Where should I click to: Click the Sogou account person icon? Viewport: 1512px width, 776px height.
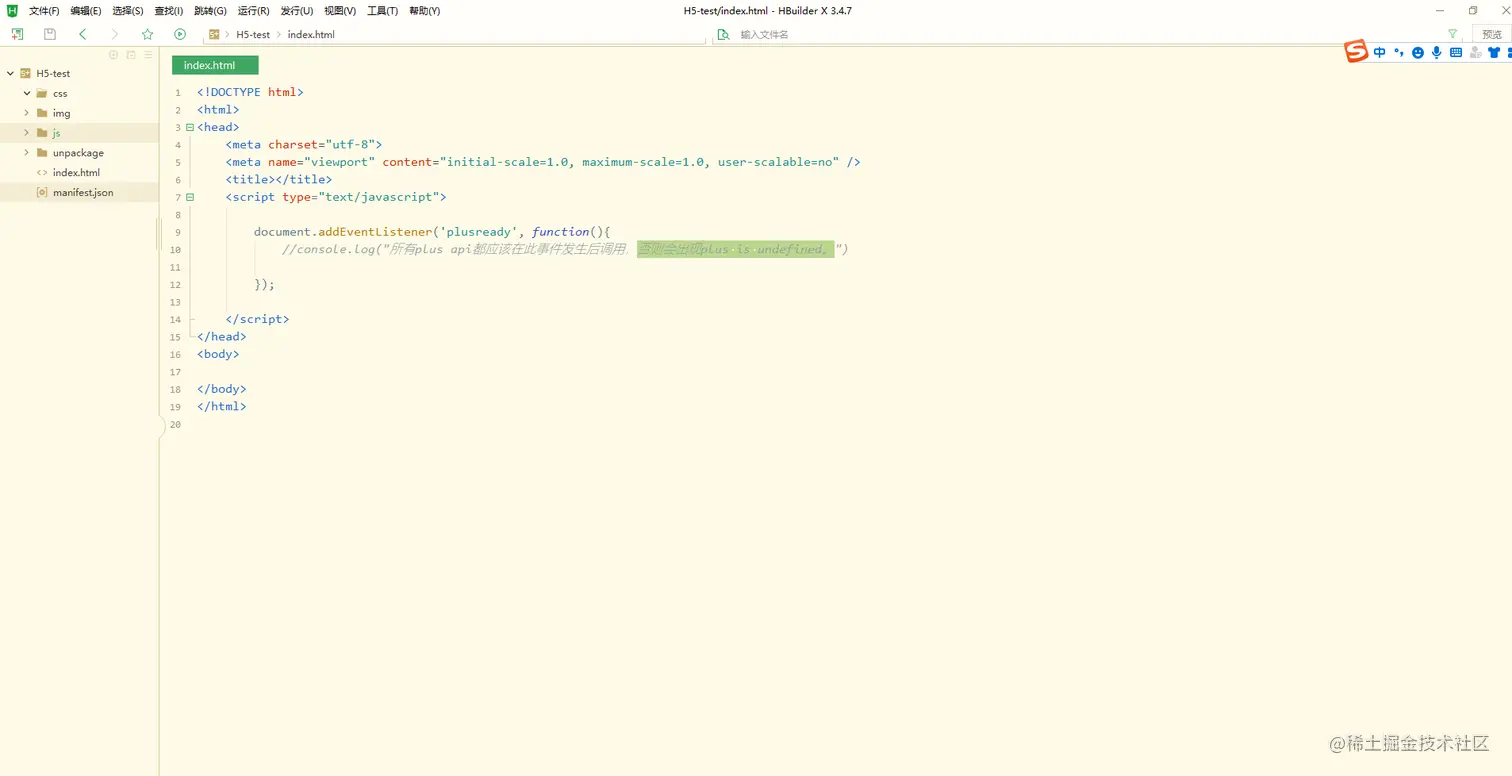[x=1475, y=53]
